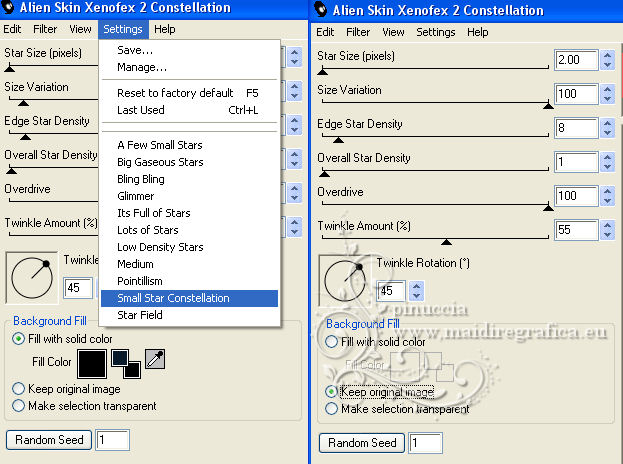The height and width of the screenshot is (464, 623).
Task: Click Size Variation slider handle in right window
Action: (x=548, y=106)
